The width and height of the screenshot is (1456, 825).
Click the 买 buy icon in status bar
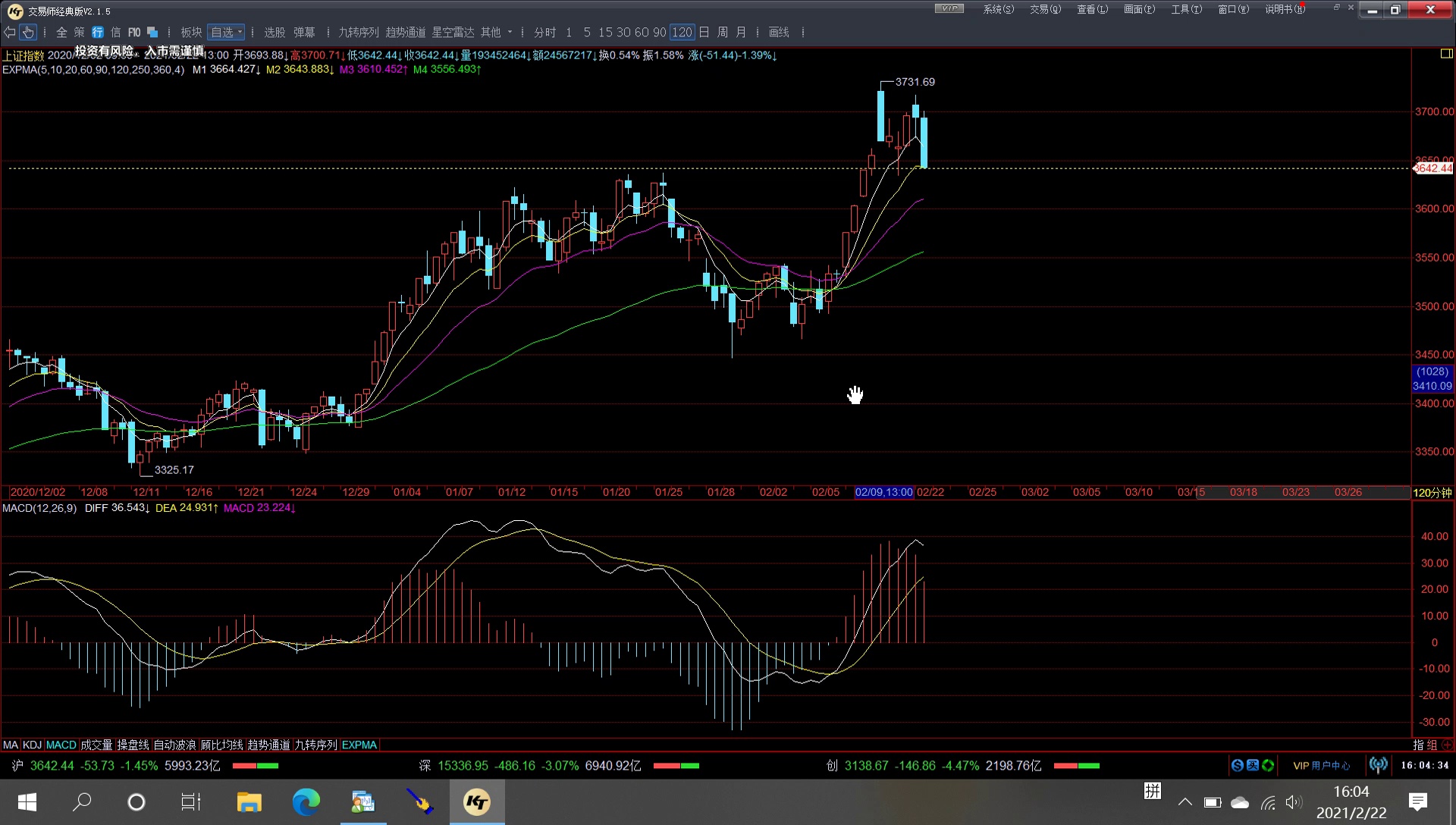click(x=1253, y=765)
